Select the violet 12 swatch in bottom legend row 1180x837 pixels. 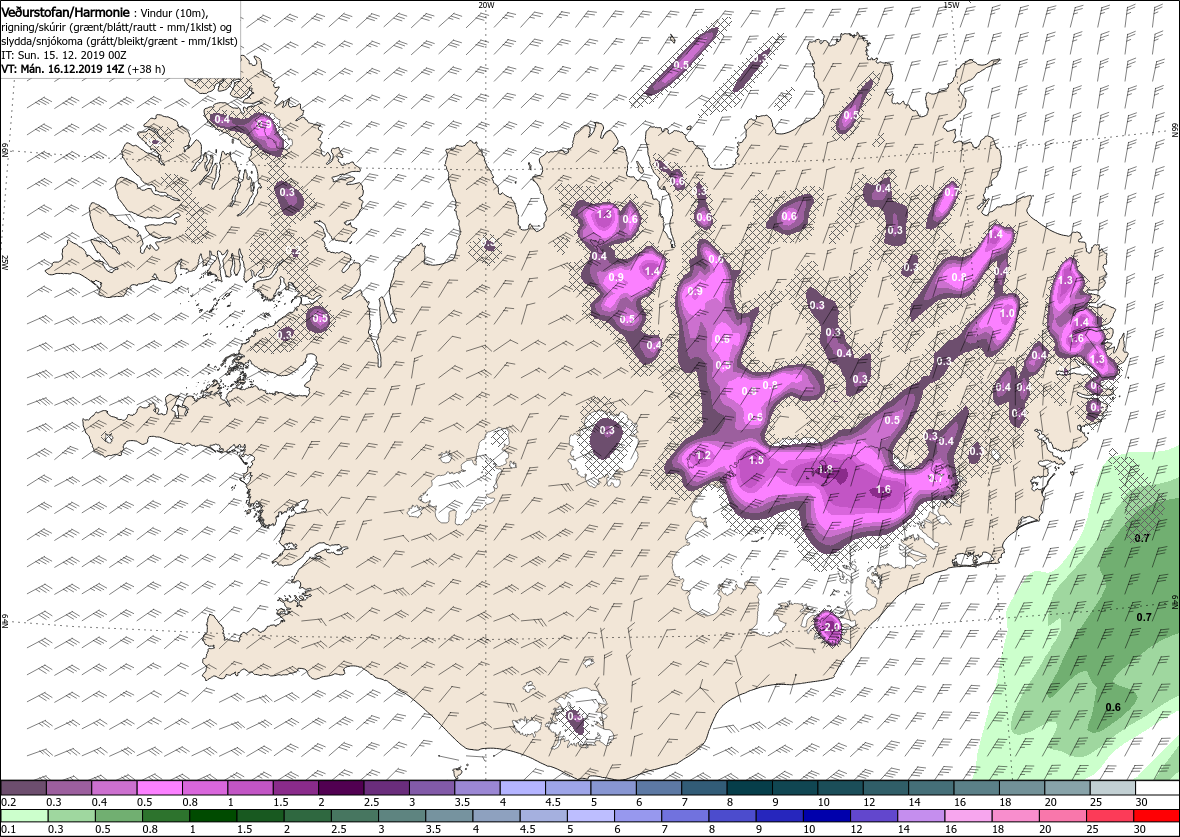tap(873, 816)
